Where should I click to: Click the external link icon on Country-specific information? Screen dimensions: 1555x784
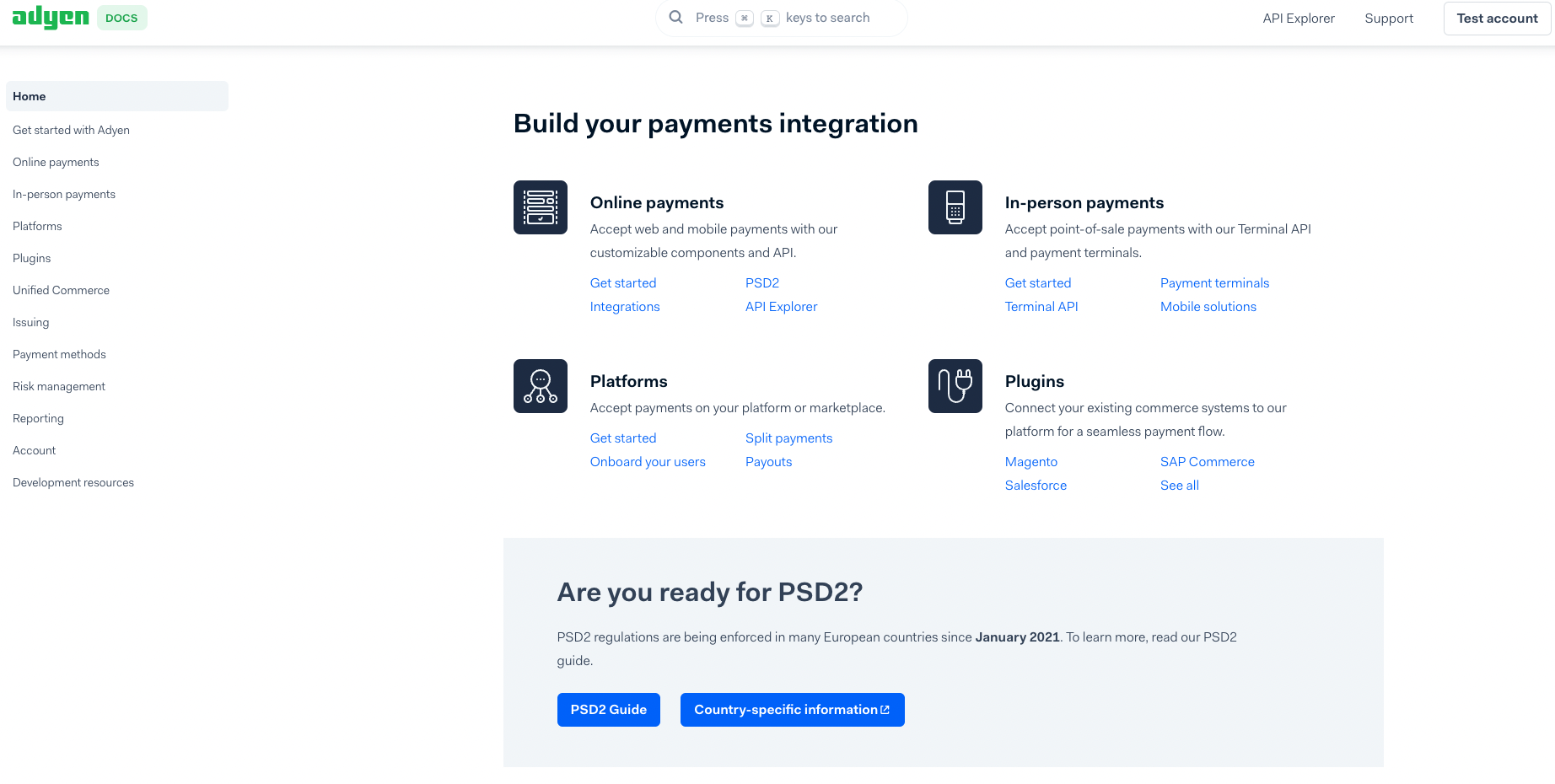click(x=885, y=709)
